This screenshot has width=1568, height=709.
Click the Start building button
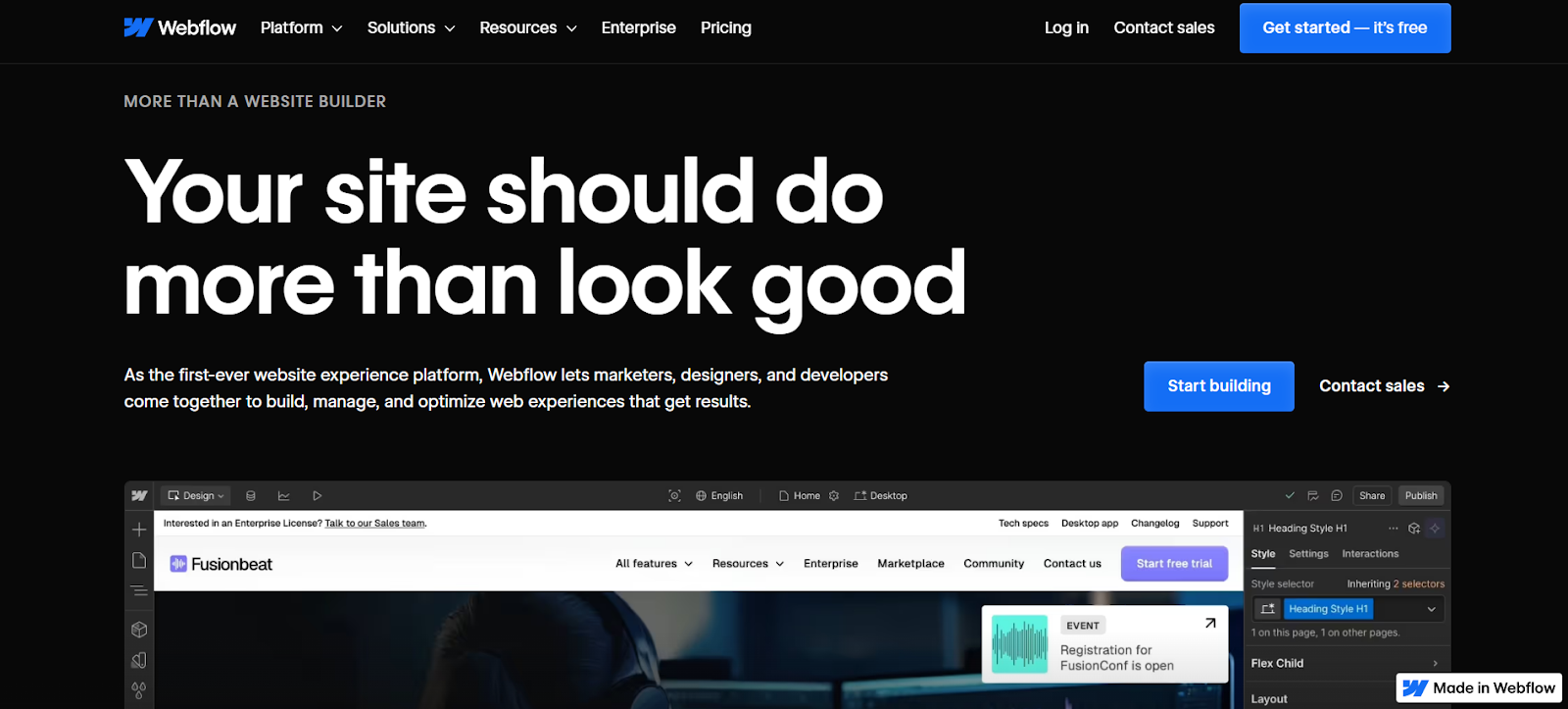pos(1219,386)
